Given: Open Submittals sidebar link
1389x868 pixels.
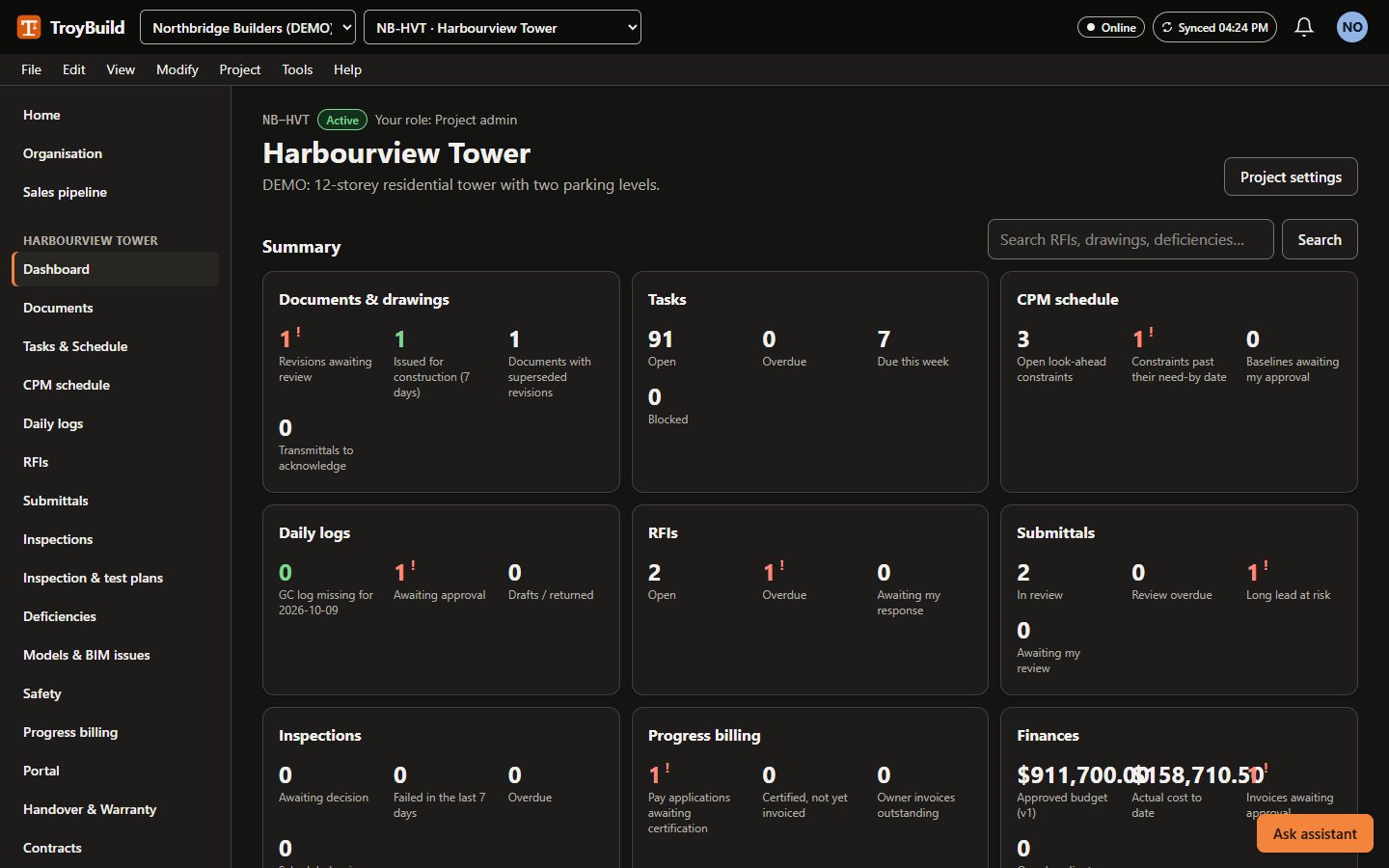Looking at the screenshot, I should point(116,501).
